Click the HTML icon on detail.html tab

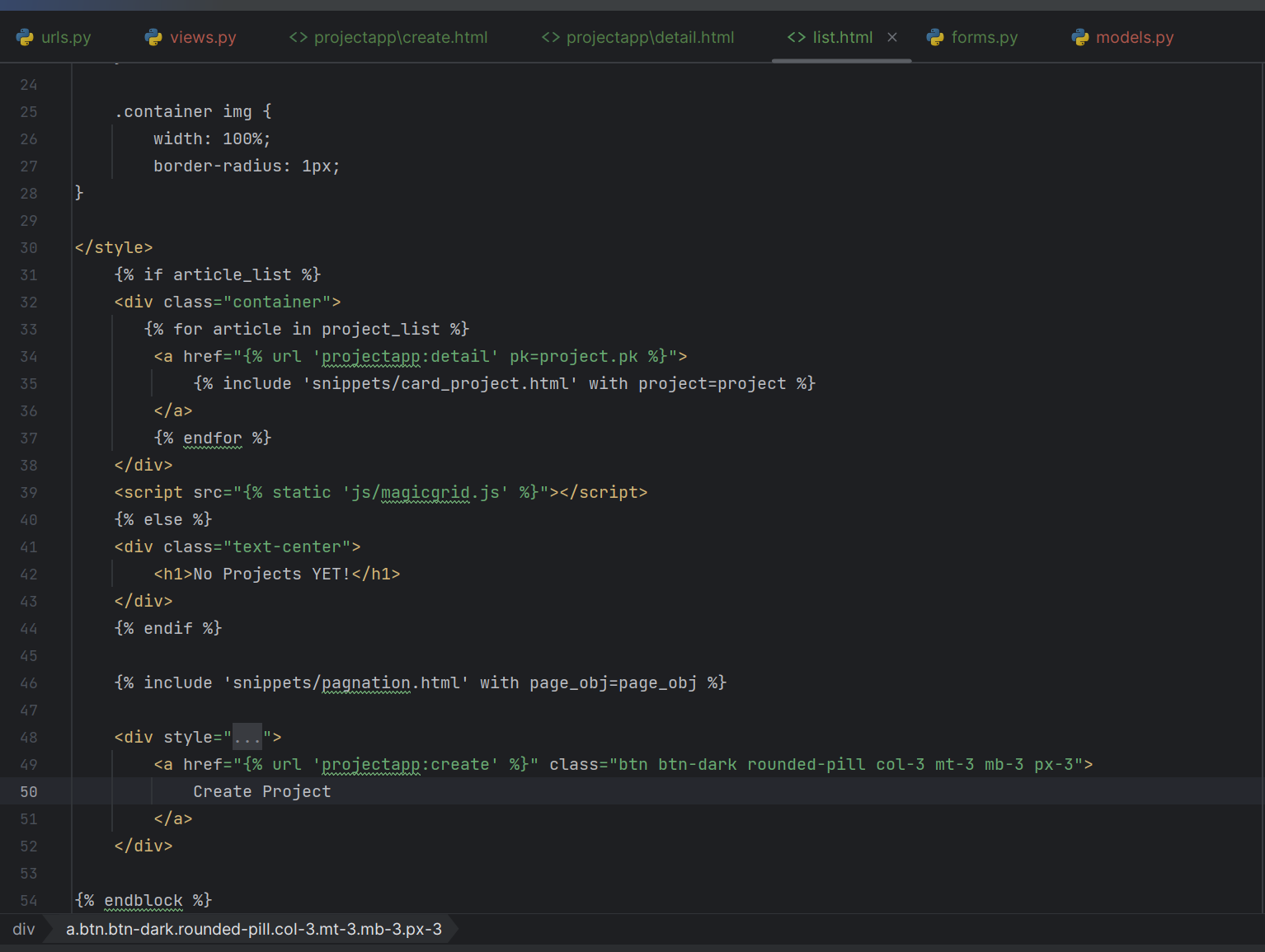[x=551, y=37]
